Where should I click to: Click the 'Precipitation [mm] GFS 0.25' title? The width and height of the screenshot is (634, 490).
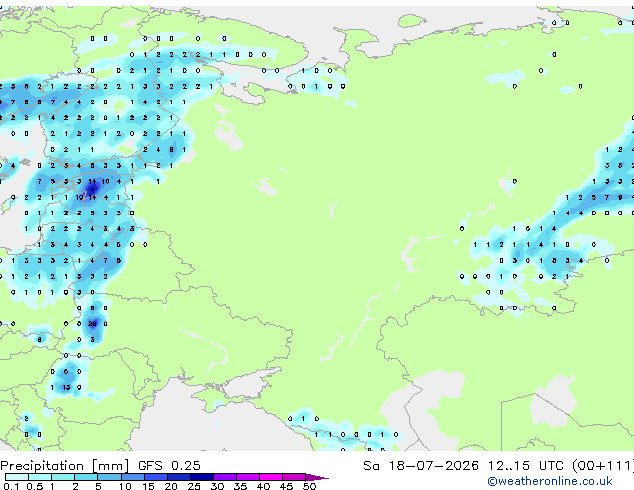tap(100, 466)
